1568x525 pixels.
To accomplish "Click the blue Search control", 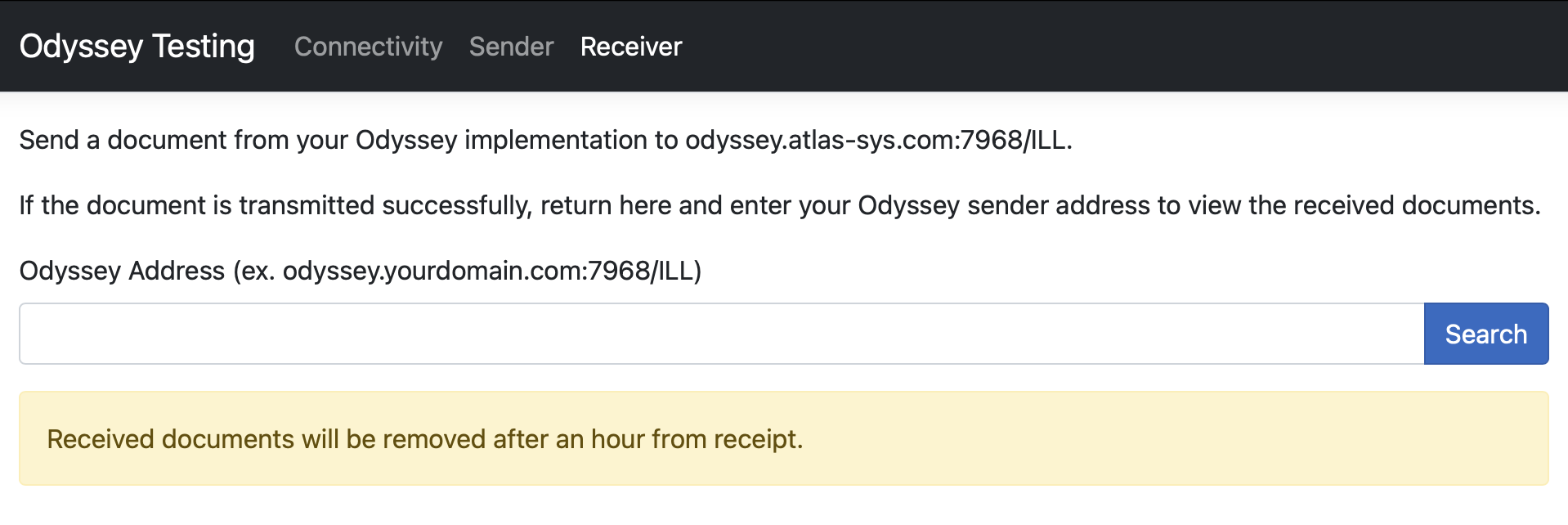I will coord(1485,333).
